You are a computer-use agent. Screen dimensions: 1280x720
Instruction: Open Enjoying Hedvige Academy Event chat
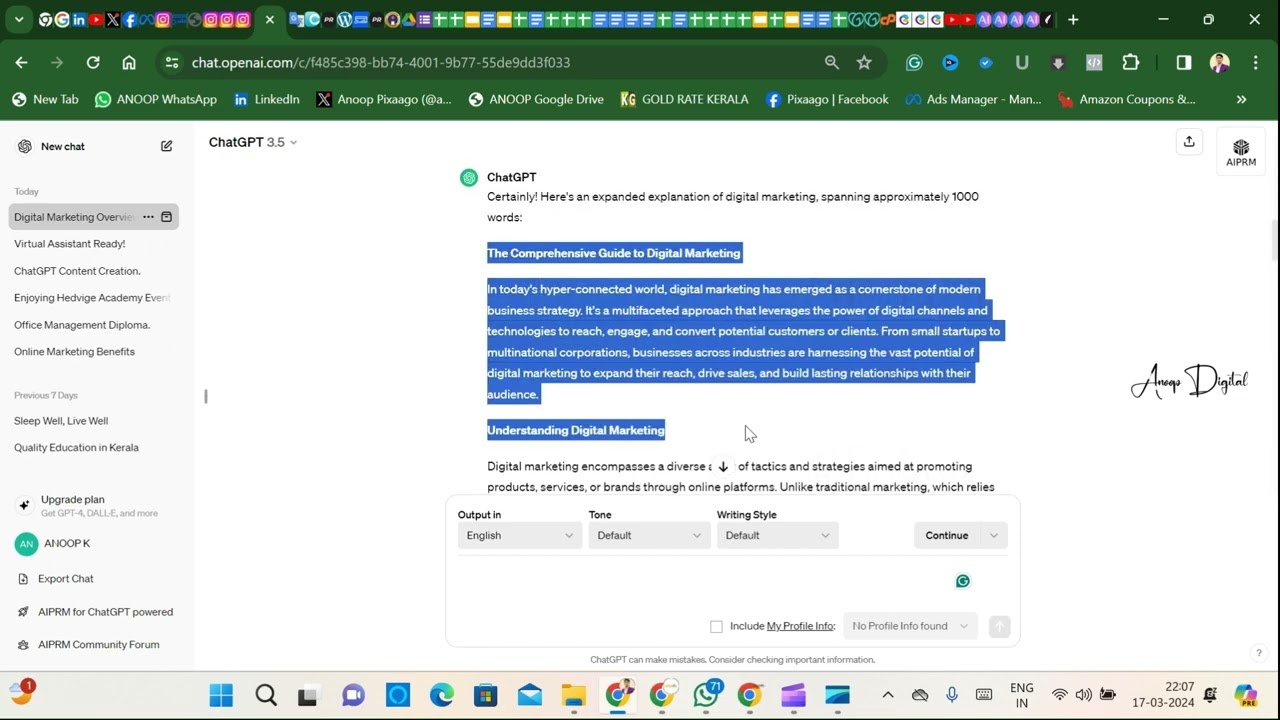coord(92,298)
